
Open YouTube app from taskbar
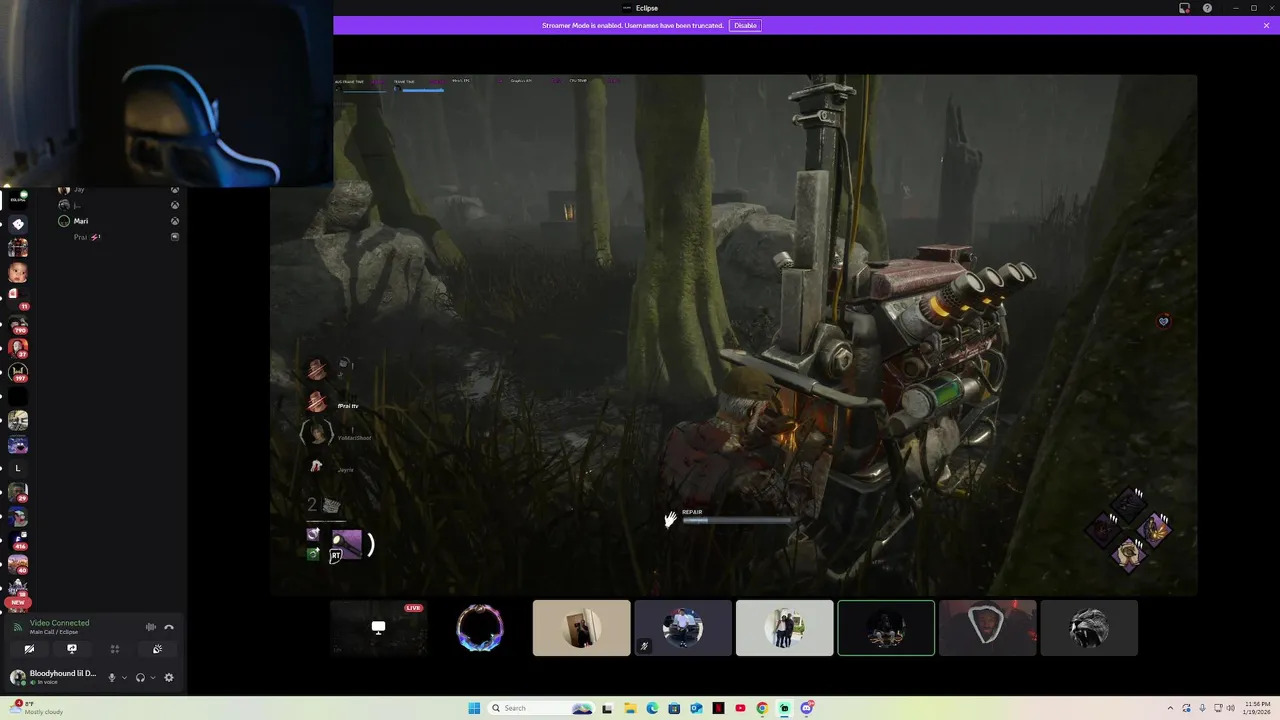pos(740,708)
